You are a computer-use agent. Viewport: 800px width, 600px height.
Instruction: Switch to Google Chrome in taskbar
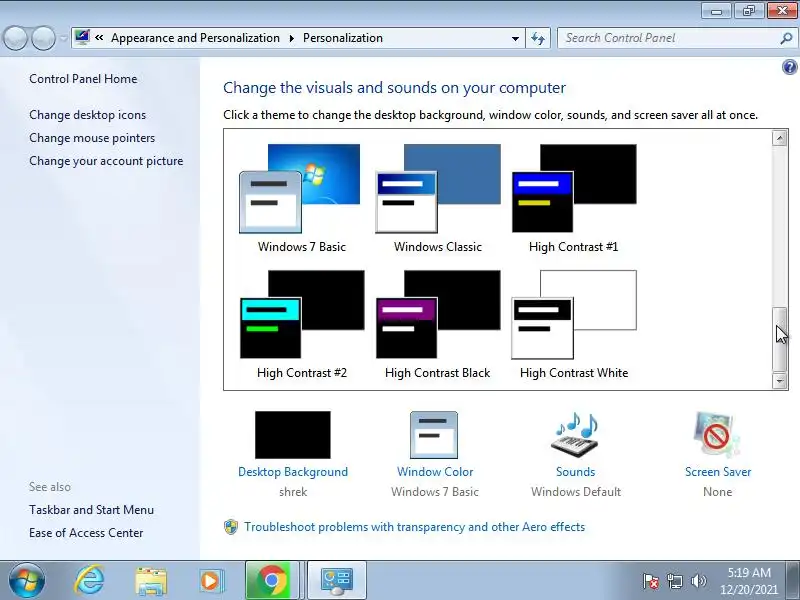click(x=271, y=581)
